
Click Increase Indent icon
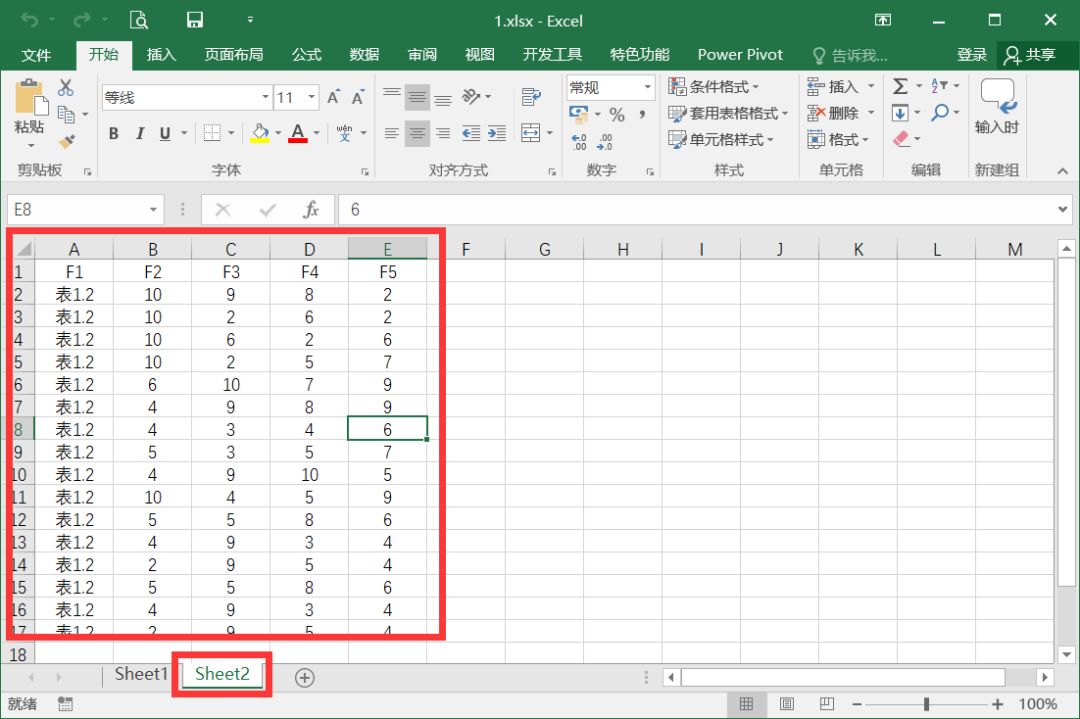tap(497, 133)
